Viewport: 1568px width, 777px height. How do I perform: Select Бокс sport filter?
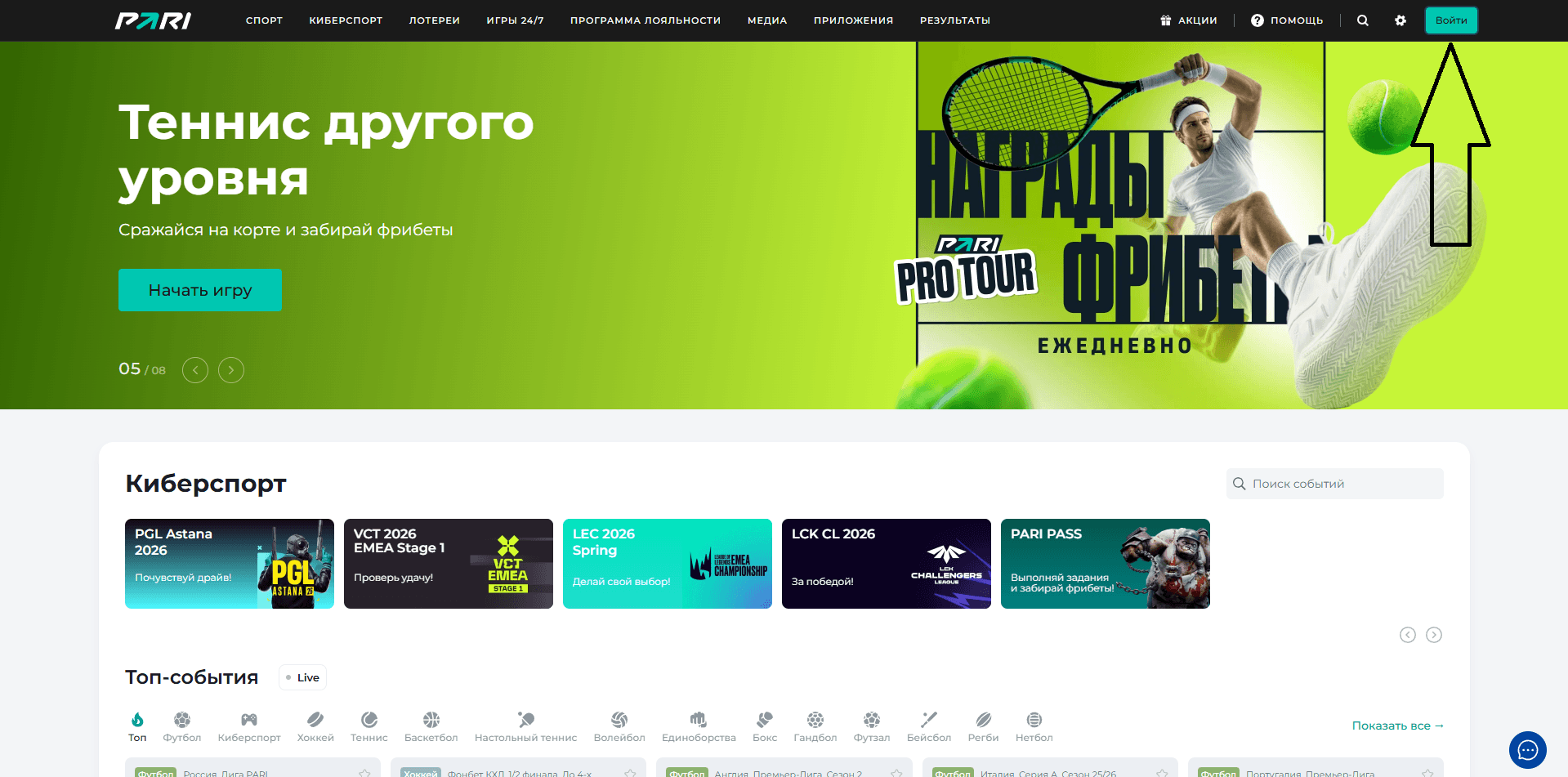(765, 726)
